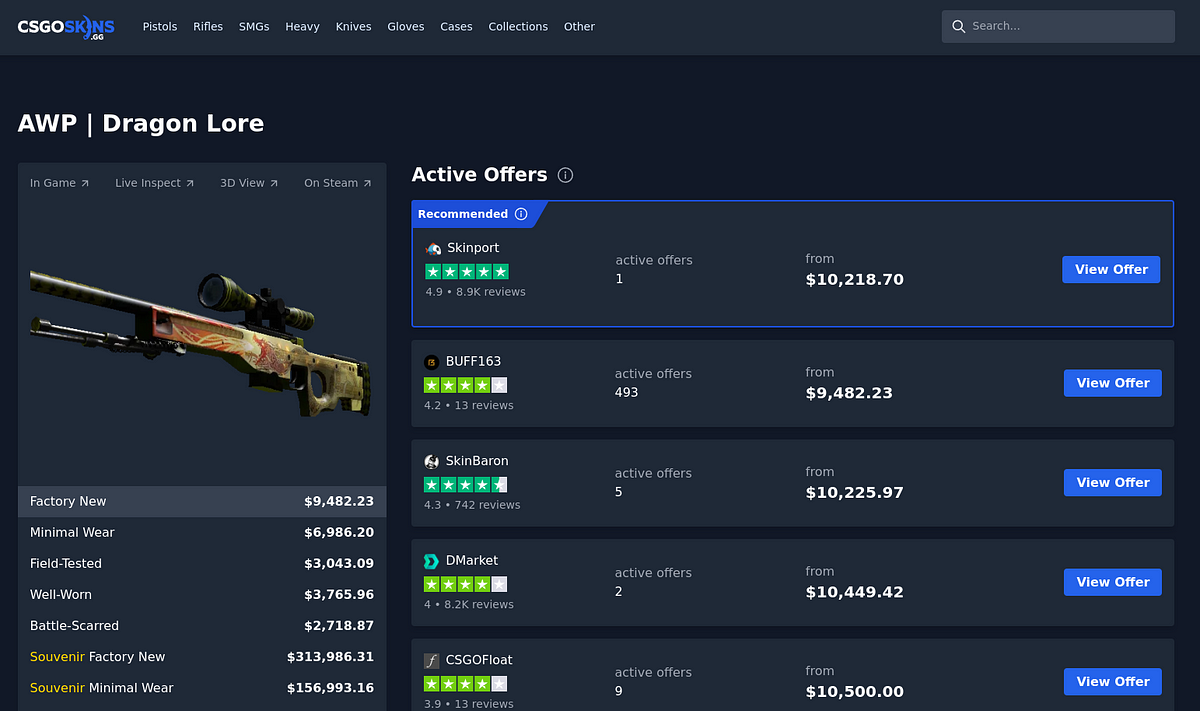Click the DMarket marketplace logo icon
This screenshot has width=1200, height=711.
[x=432, y=561]
